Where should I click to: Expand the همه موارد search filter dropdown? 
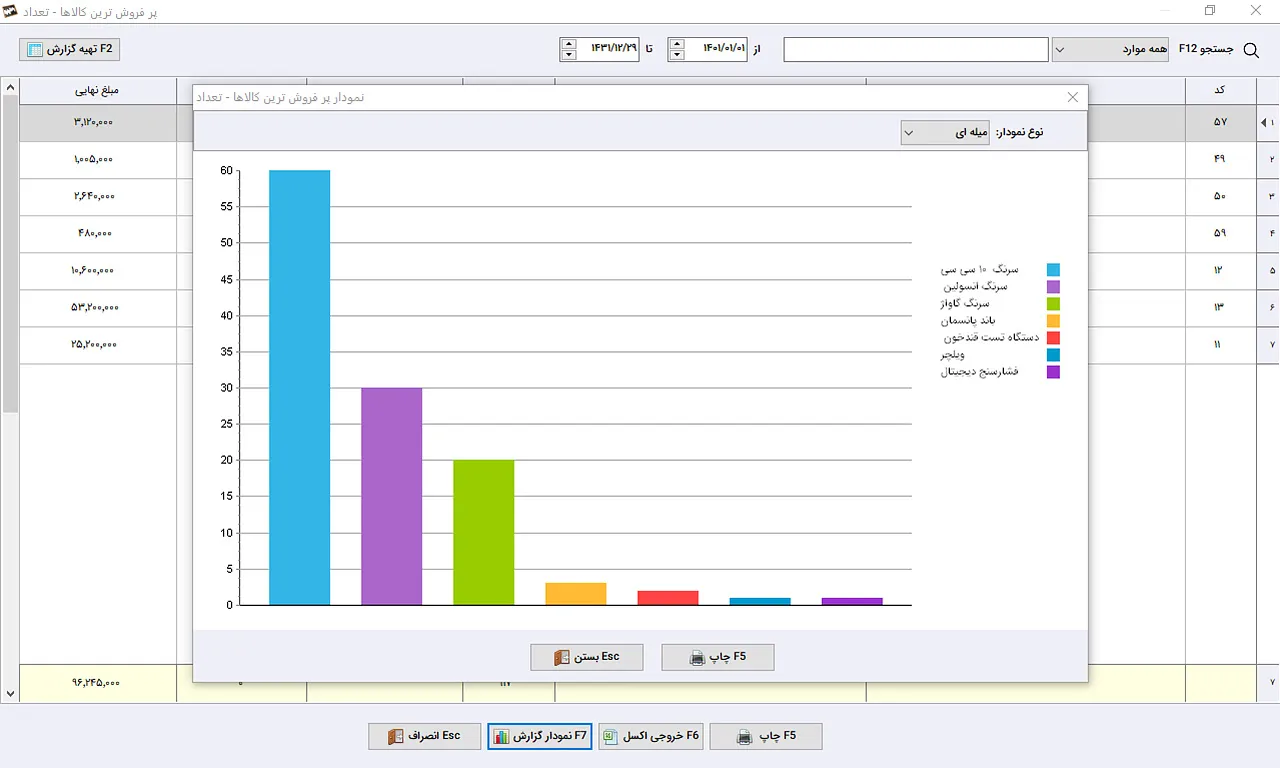pos(1110,49)
